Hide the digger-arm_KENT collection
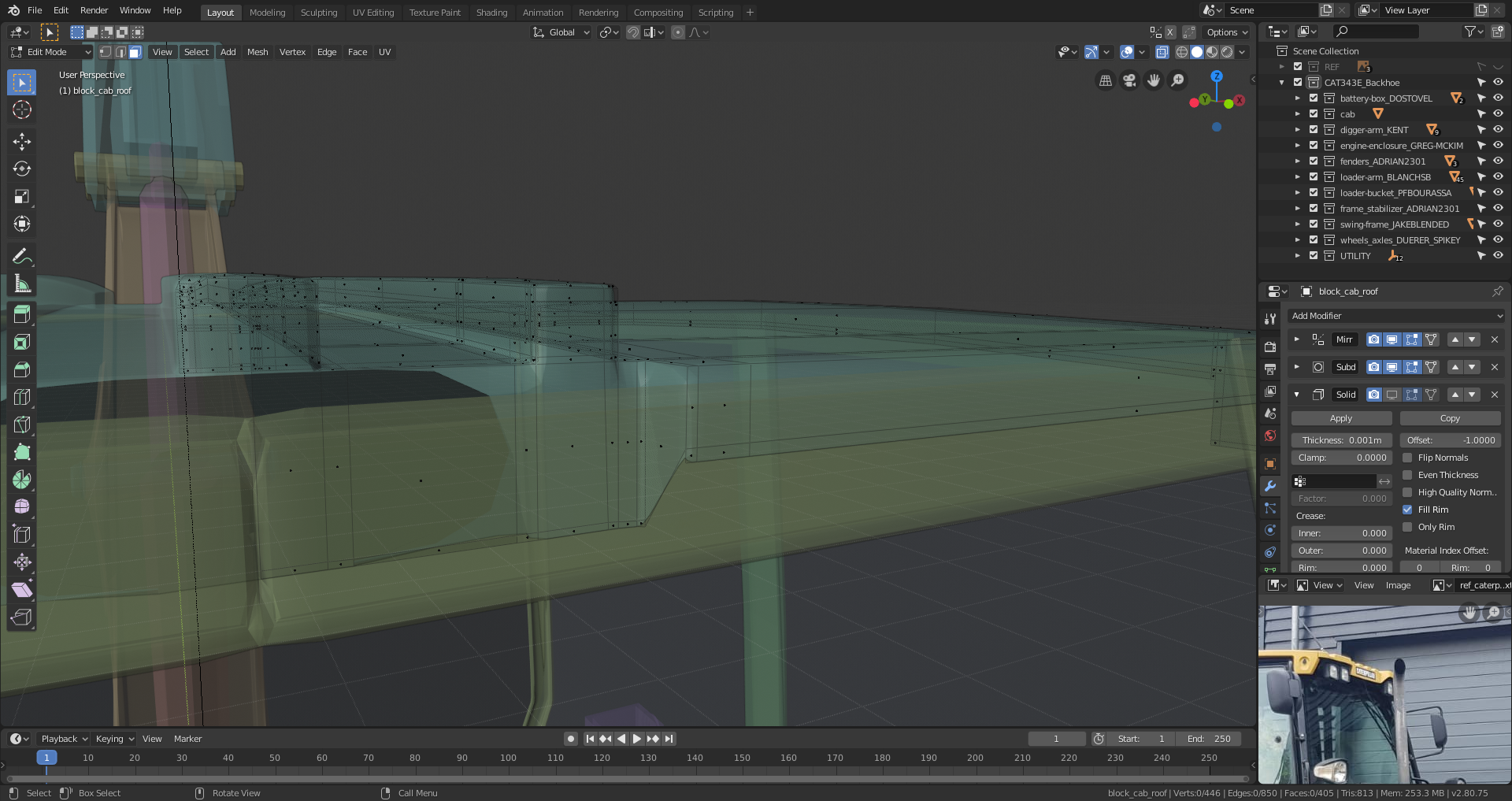The image size is (1512, 801). tap(1498, 130)
